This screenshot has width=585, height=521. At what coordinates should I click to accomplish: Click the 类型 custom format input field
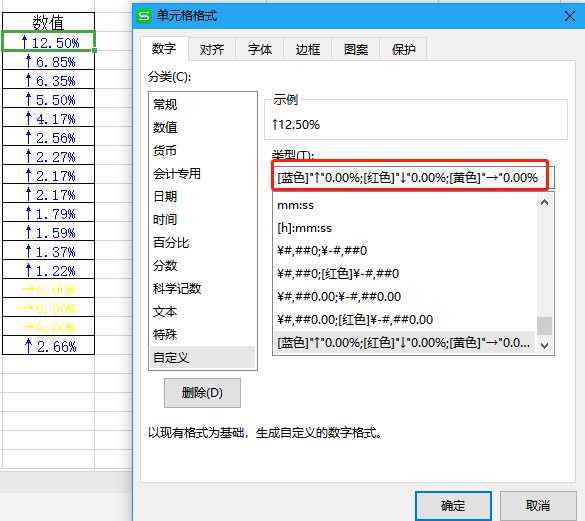pos(413,178)
